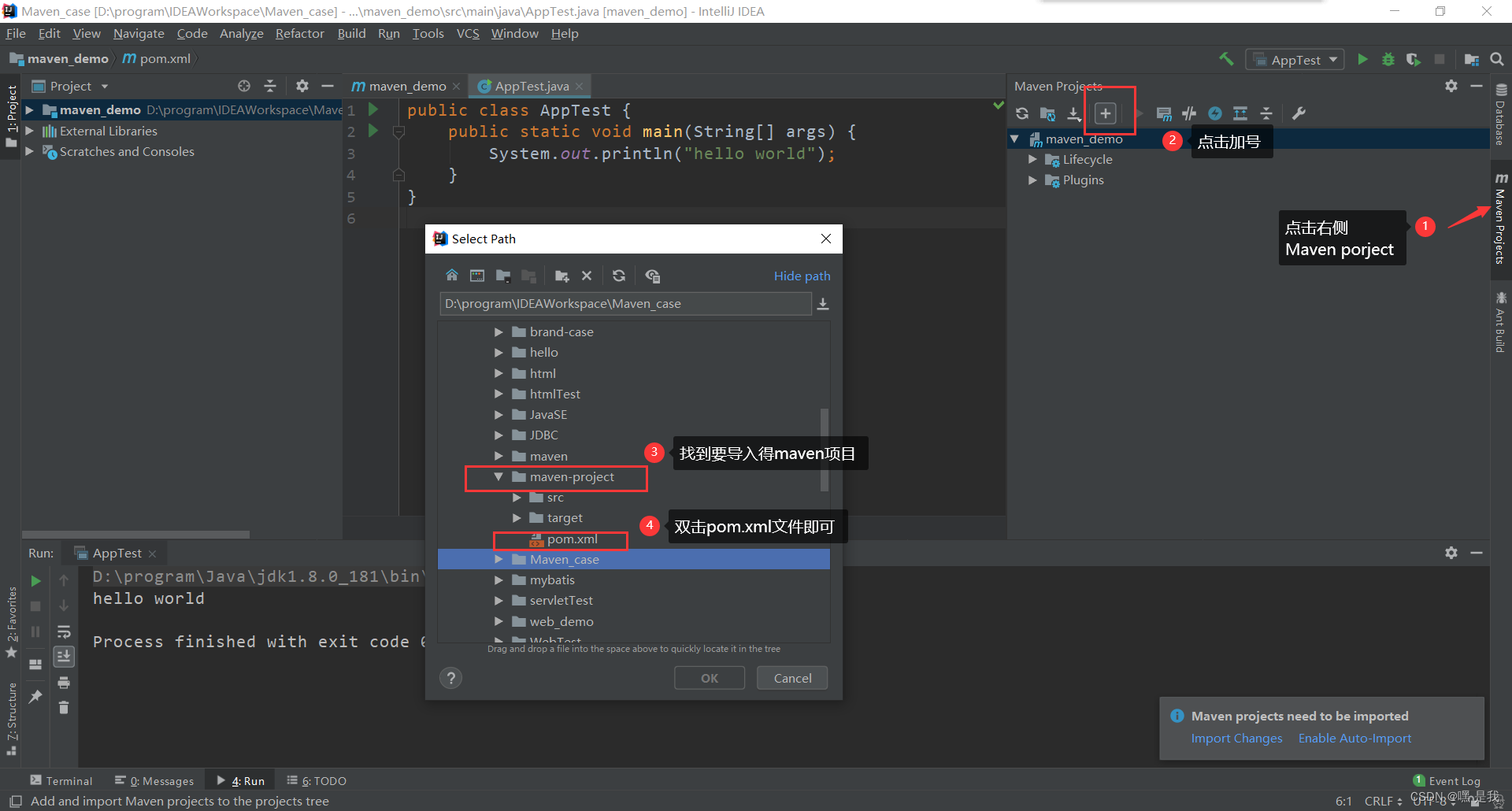Toggle Maven Offline Mode icon
The height and width of the screenshot is (811, 1512).
[1189, 113]
